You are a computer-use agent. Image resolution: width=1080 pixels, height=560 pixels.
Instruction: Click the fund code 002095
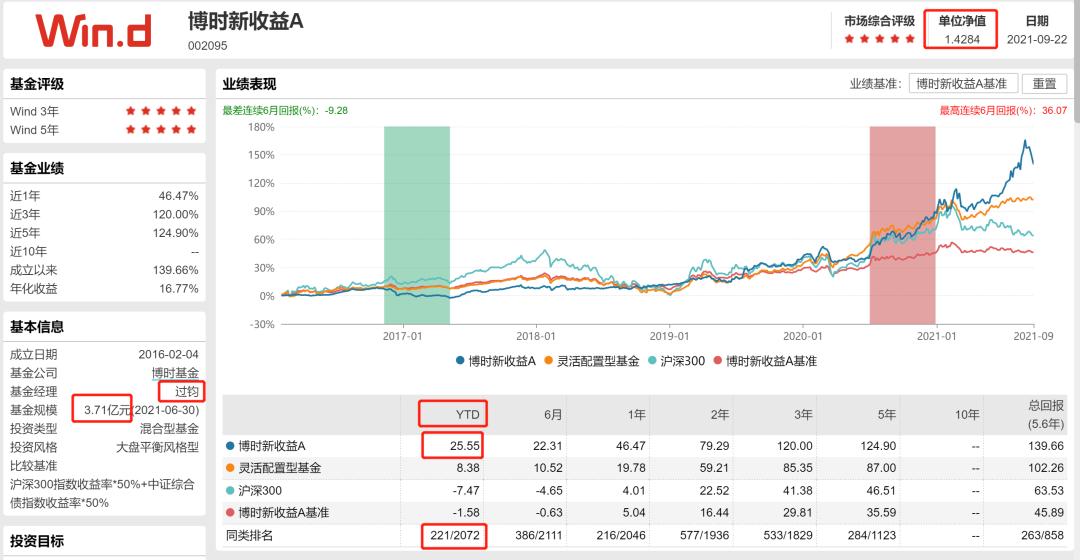click(x=207, y=45)
